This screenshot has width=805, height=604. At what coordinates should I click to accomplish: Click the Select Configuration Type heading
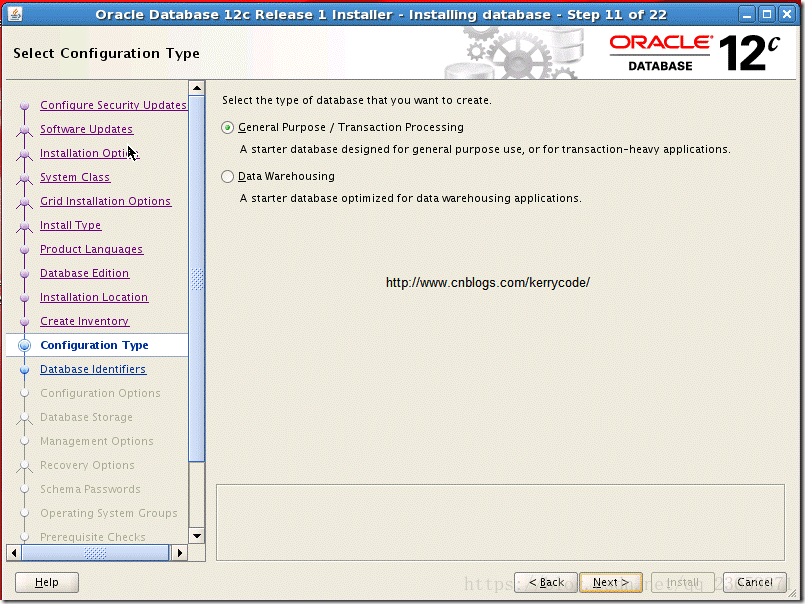coord(106,53)
